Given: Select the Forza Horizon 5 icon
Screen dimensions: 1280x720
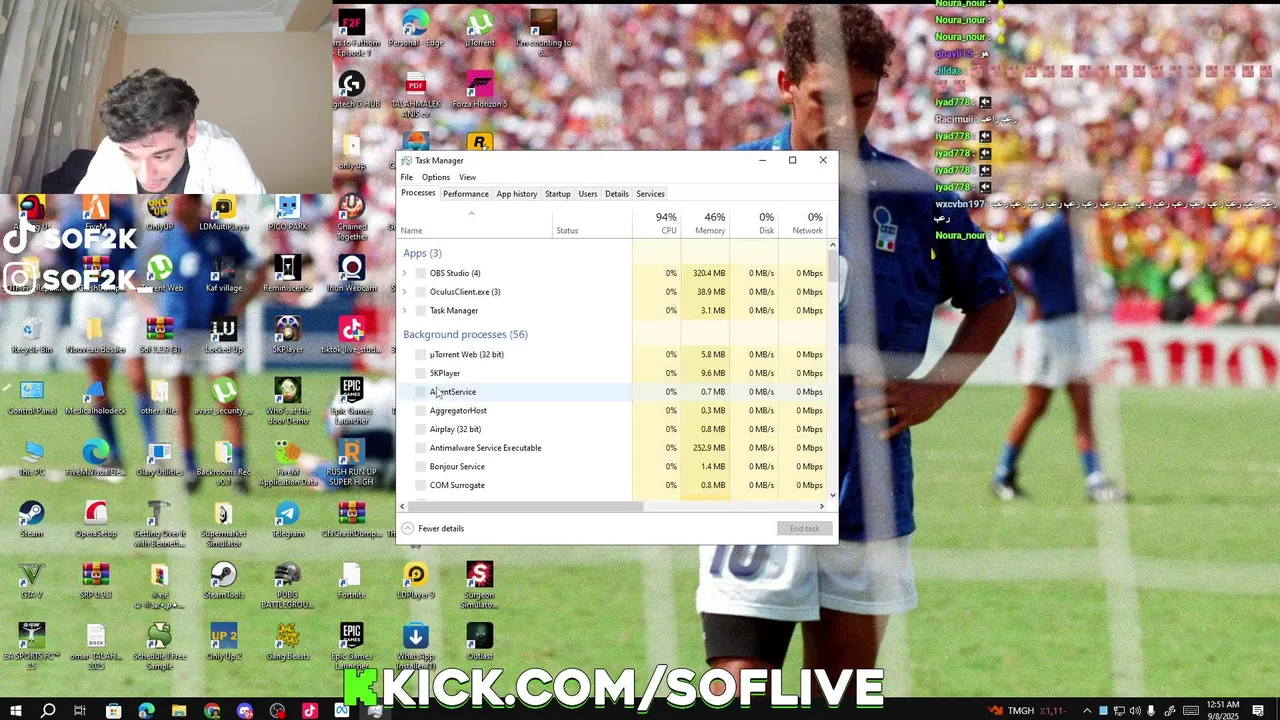Looking at the screenshot, I should tap(480, 90).
